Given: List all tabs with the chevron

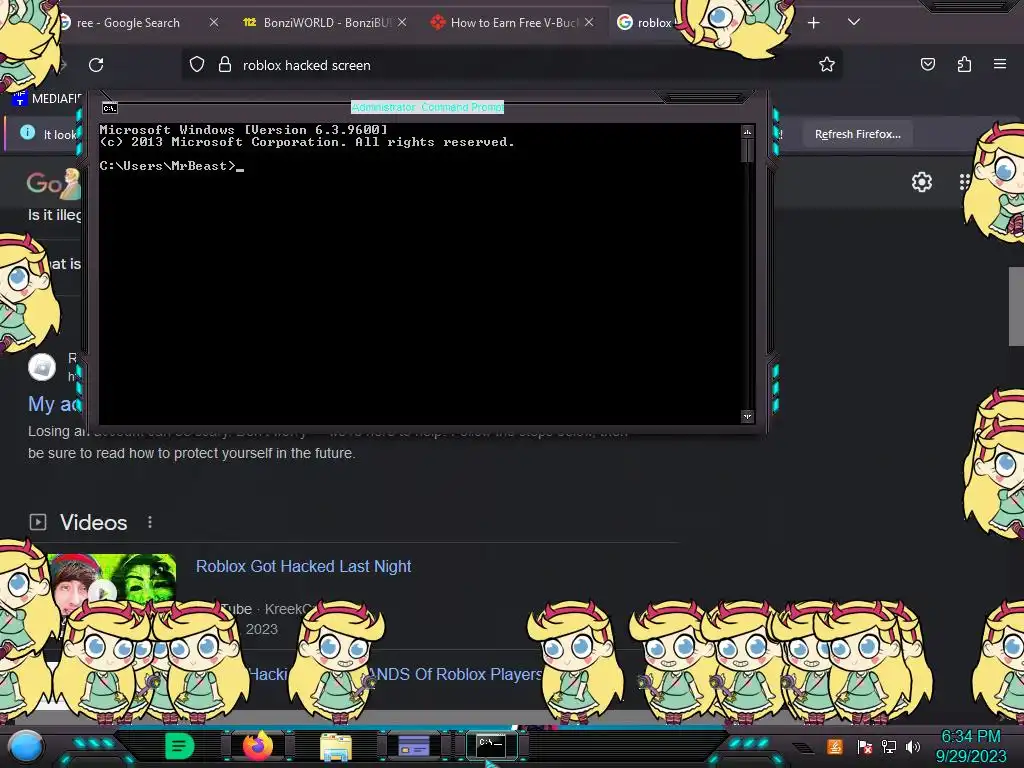Looking at the screenshot, I should coord(854,22).
